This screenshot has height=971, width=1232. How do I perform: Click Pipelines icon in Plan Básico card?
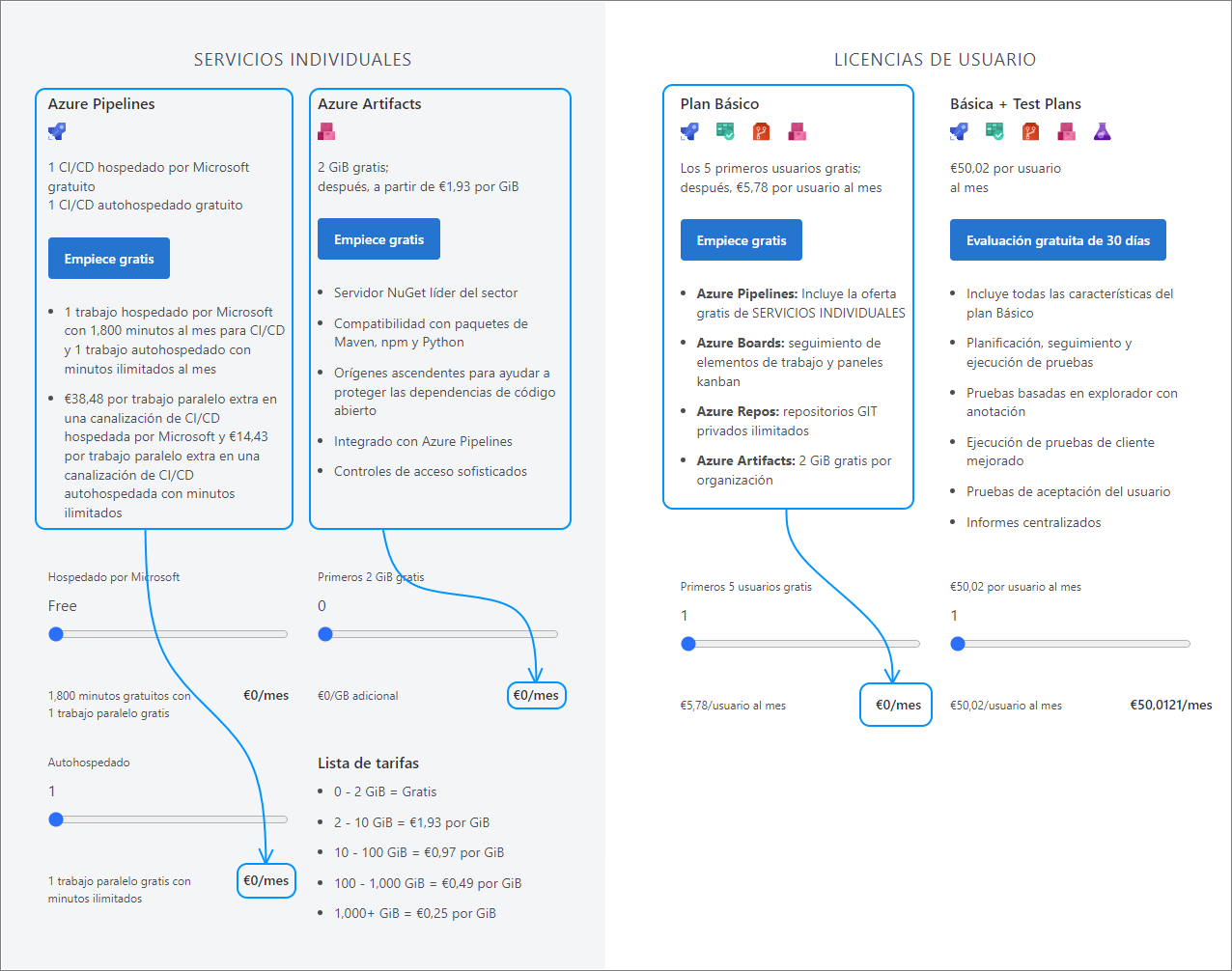click(x=689, y=131)
